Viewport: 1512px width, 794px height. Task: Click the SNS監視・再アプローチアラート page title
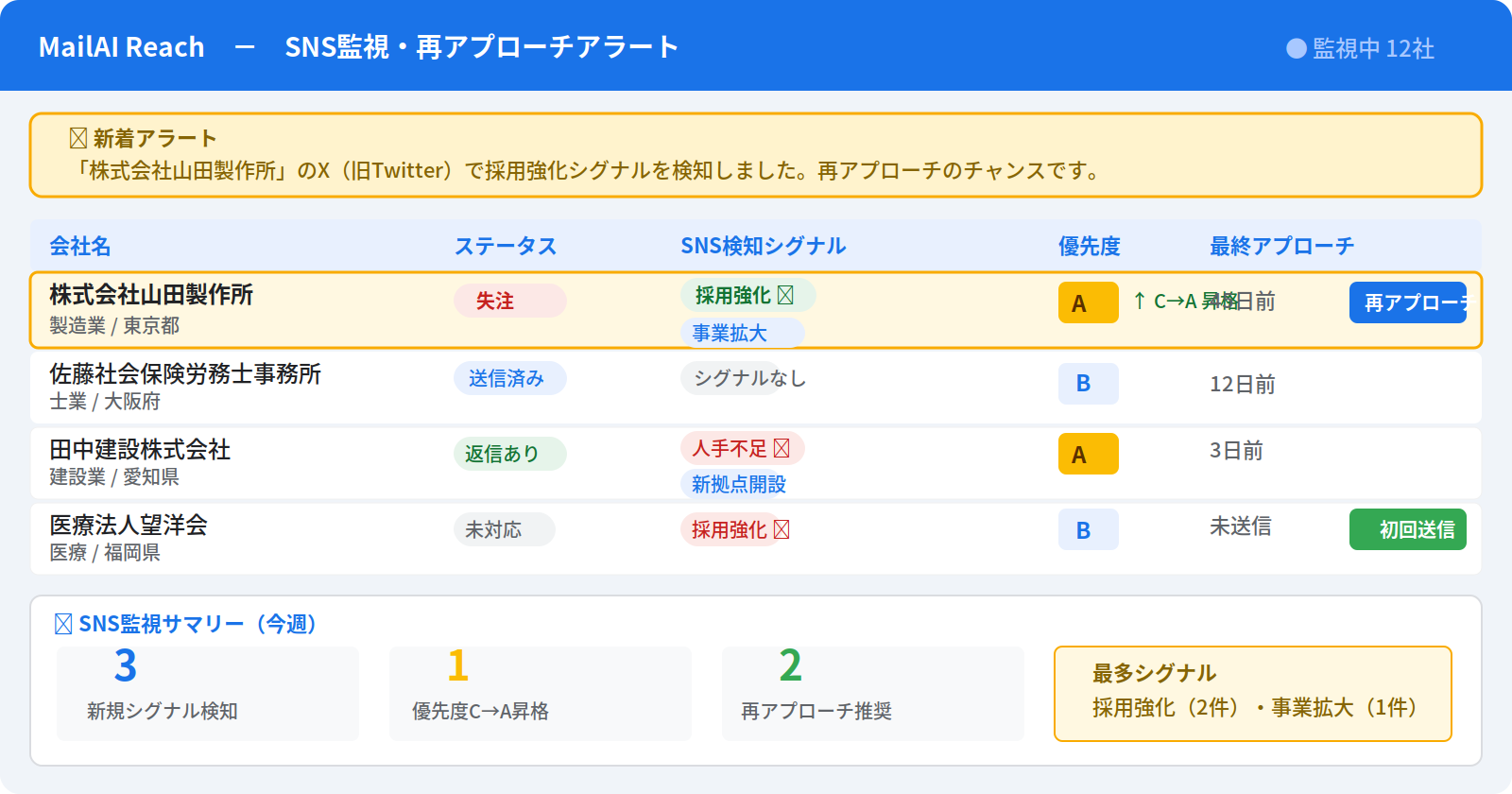point(482,46)
